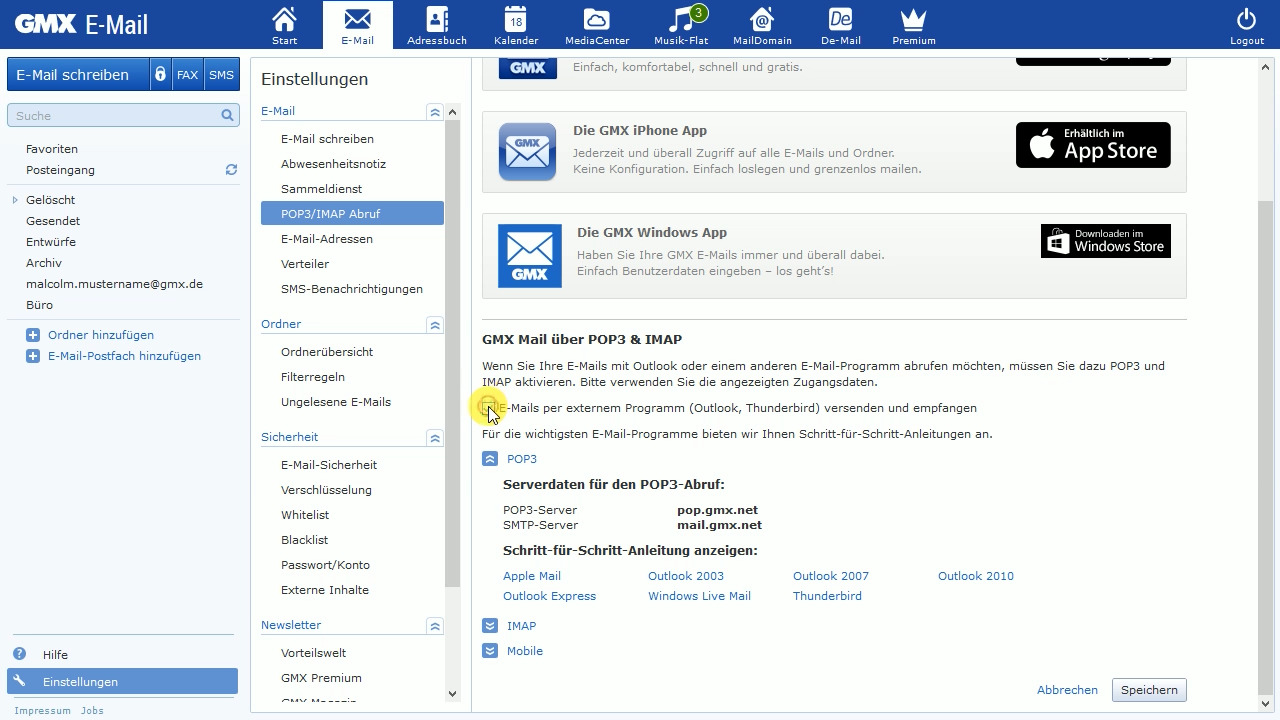
Task: Open the Premium crown icon
Action: (913, 19)
